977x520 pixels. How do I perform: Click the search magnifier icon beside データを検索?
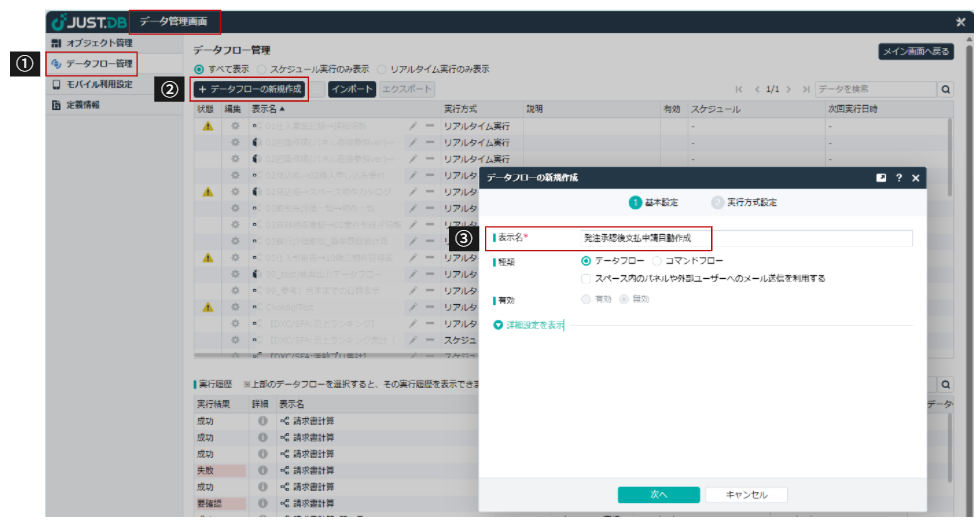click(945, 89)
